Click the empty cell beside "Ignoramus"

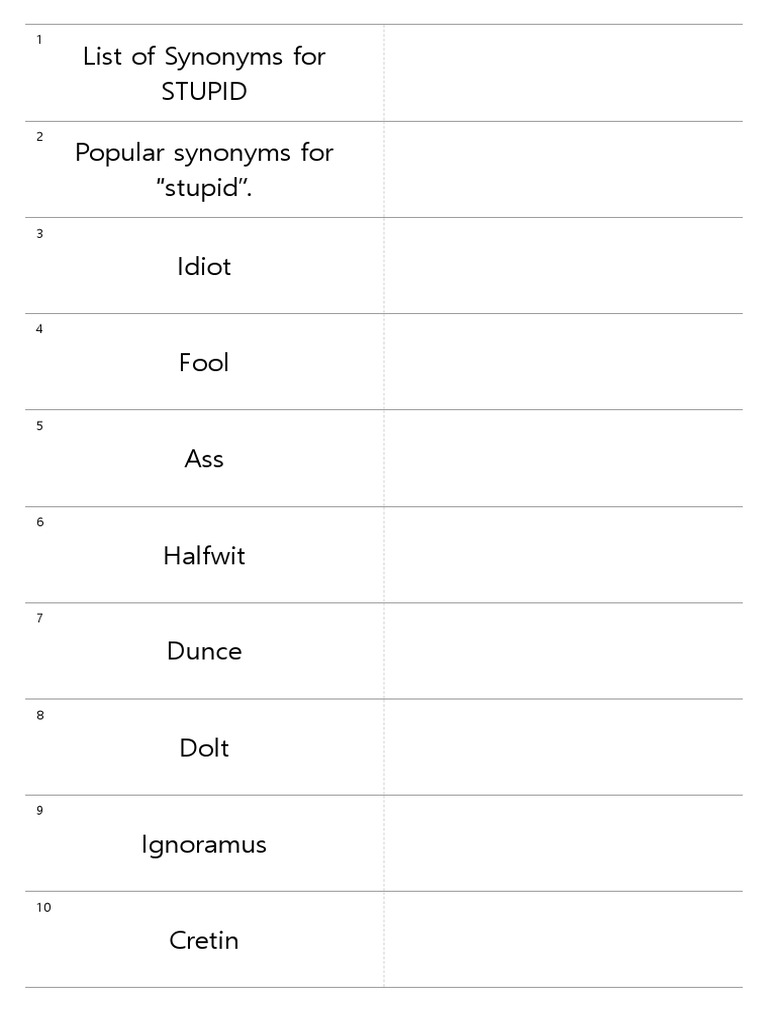pos(563,844)
